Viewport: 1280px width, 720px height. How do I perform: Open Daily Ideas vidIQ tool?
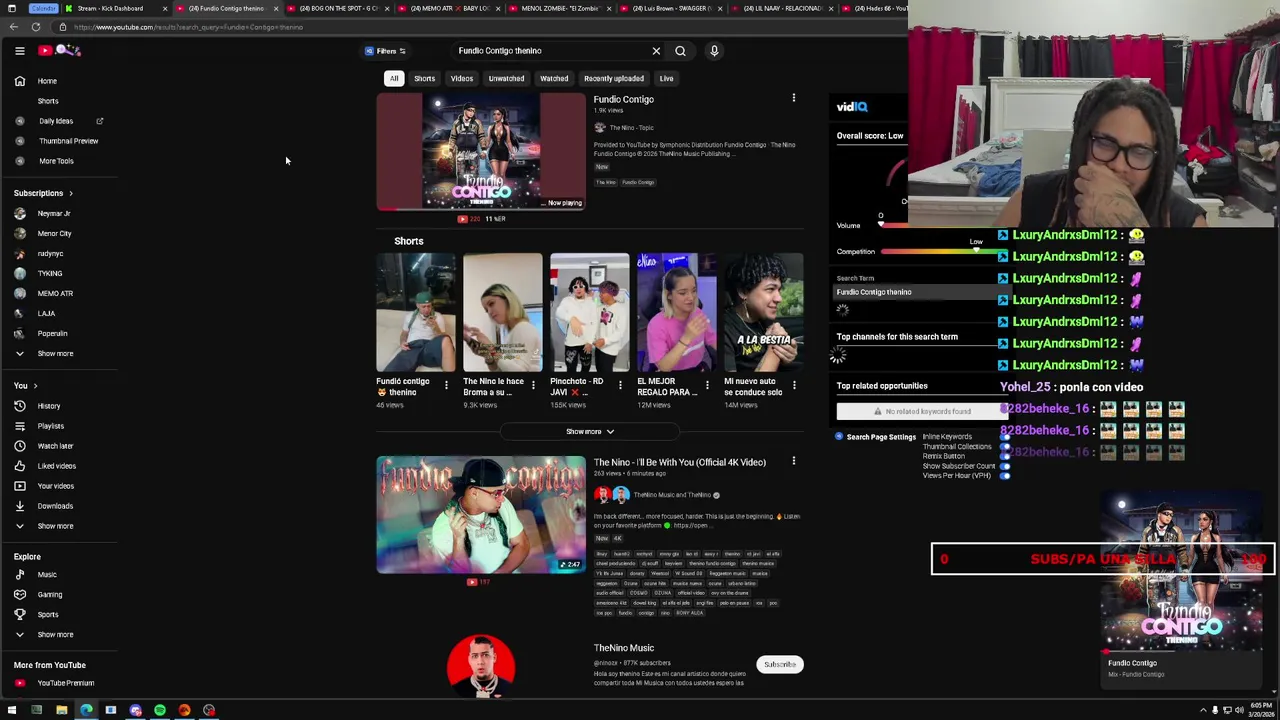click(58, 121)
